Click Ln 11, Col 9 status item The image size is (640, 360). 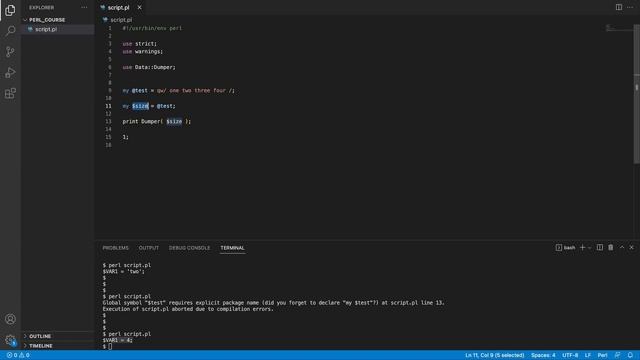point(494,355)
